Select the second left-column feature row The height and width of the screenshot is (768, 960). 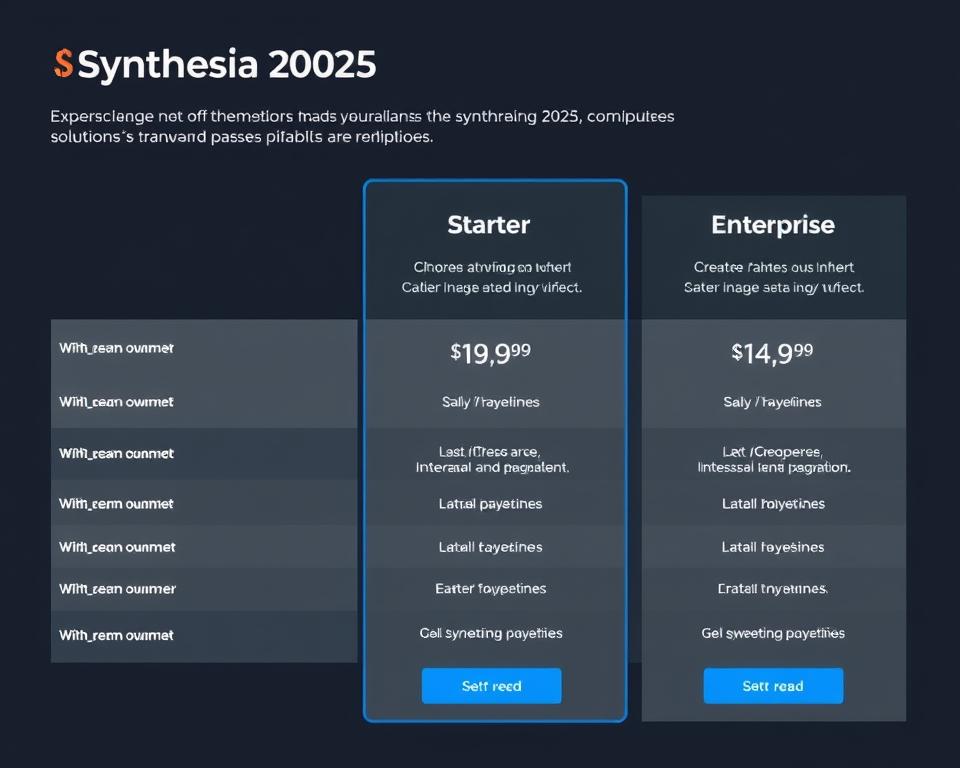pyautogui.click(x=204, y=401)
